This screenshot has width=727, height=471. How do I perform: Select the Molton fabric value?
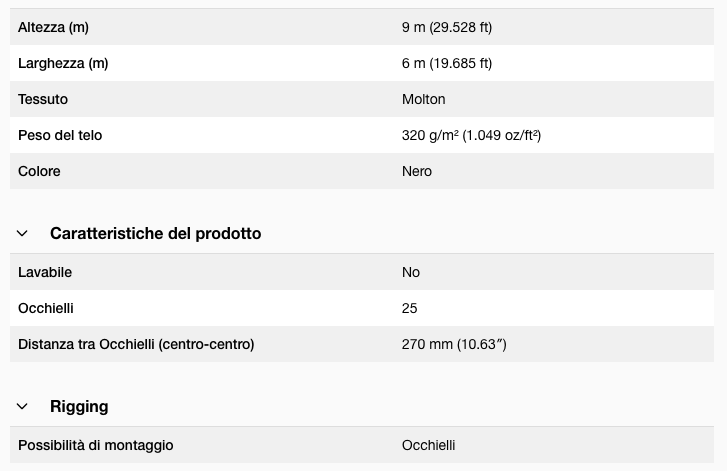[x=423, y=99]
